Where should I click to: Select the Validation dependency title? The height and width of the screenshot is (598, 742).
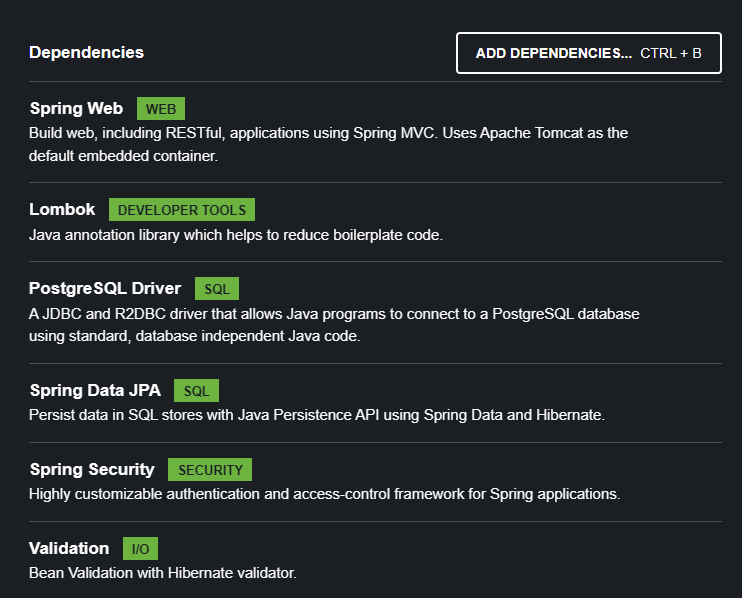(69, 548)
